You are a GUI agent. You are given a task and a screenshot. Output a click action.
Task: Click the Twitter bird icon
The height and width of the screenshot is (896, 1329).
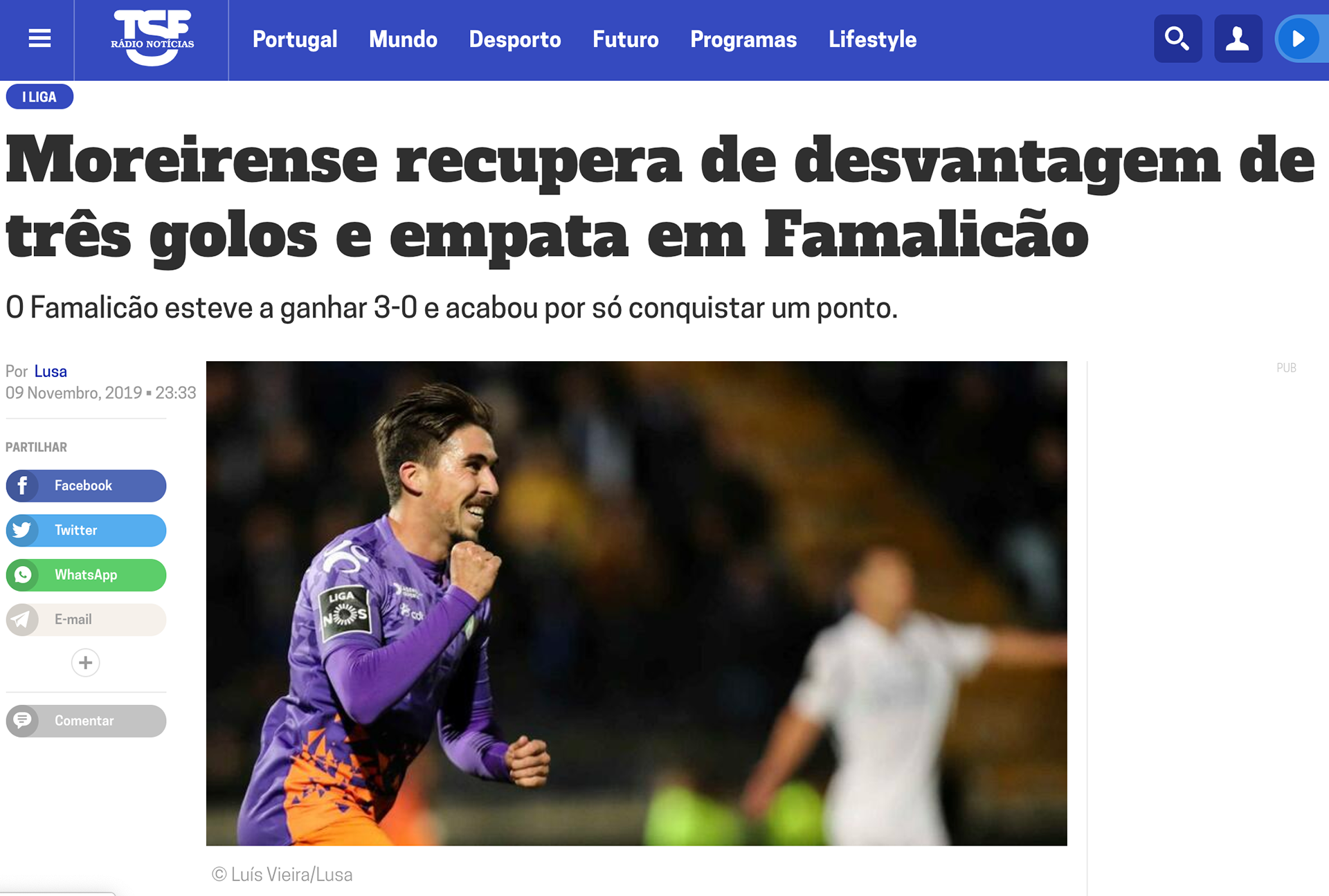[22, 531]
